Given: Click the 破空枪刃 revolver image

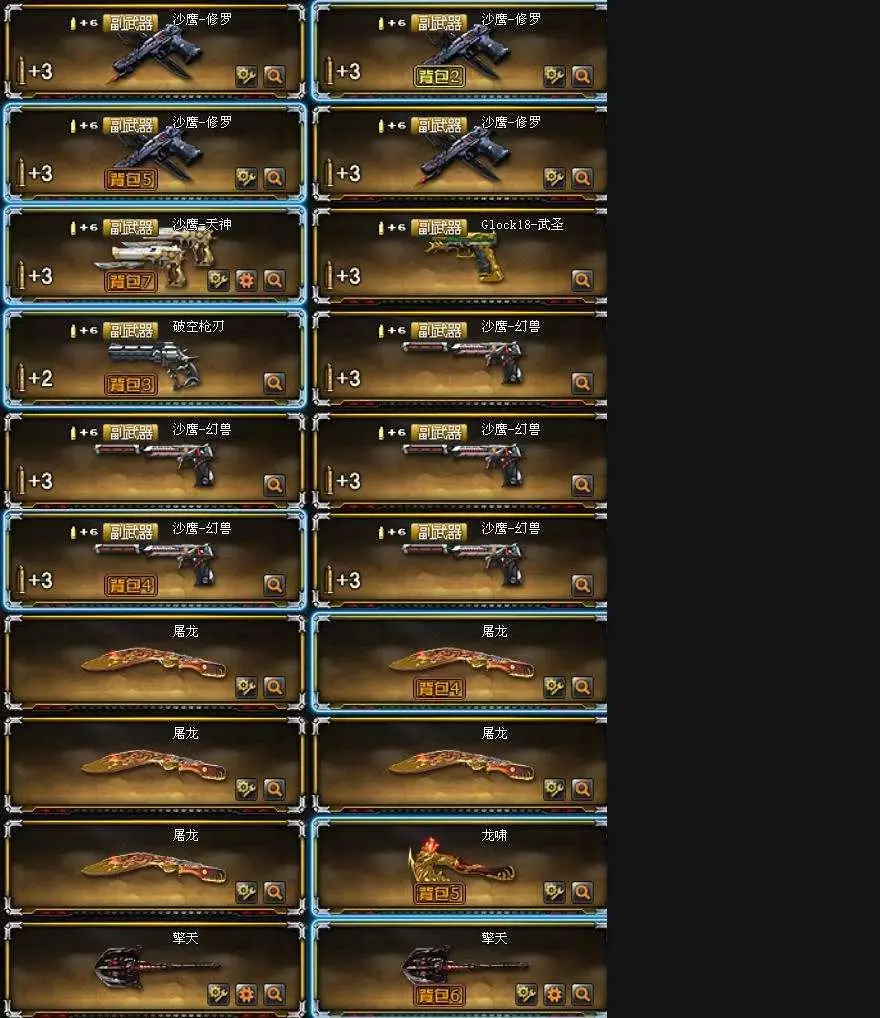Looking at the screenshot, I should (155, 365).
